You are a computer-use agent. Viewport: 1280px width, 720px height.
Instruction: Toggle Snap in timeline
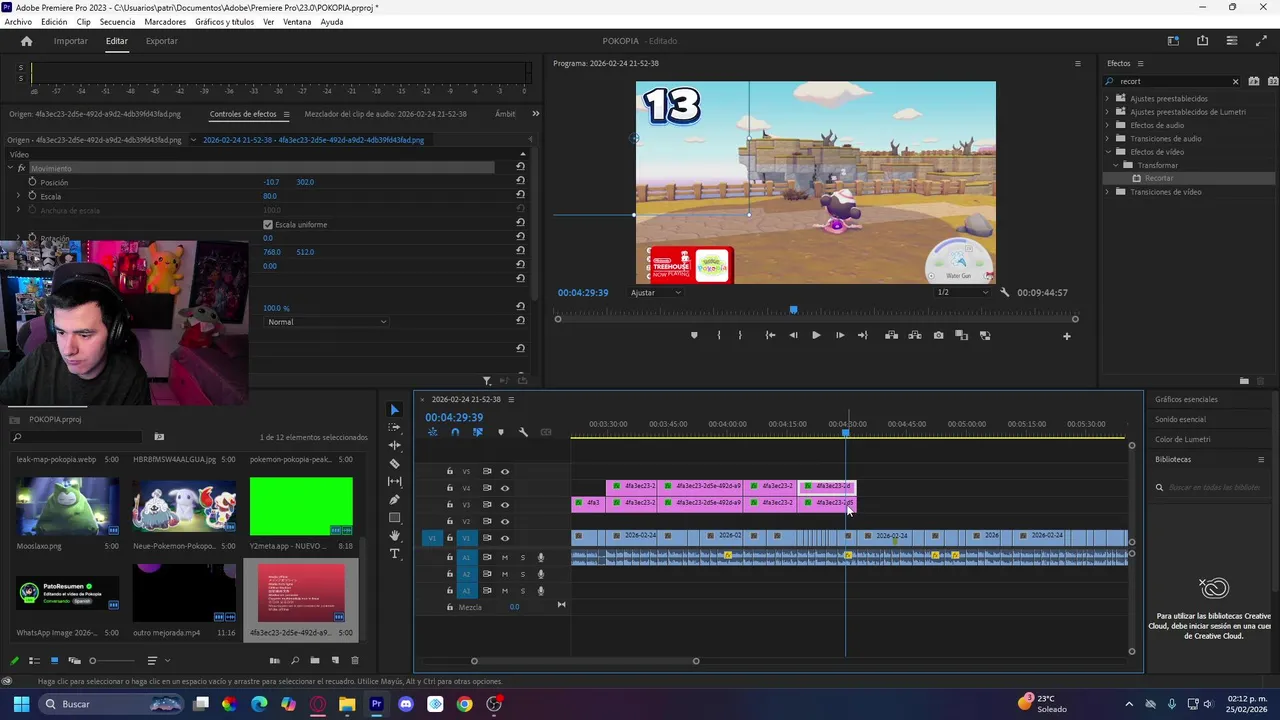point(455,432)
